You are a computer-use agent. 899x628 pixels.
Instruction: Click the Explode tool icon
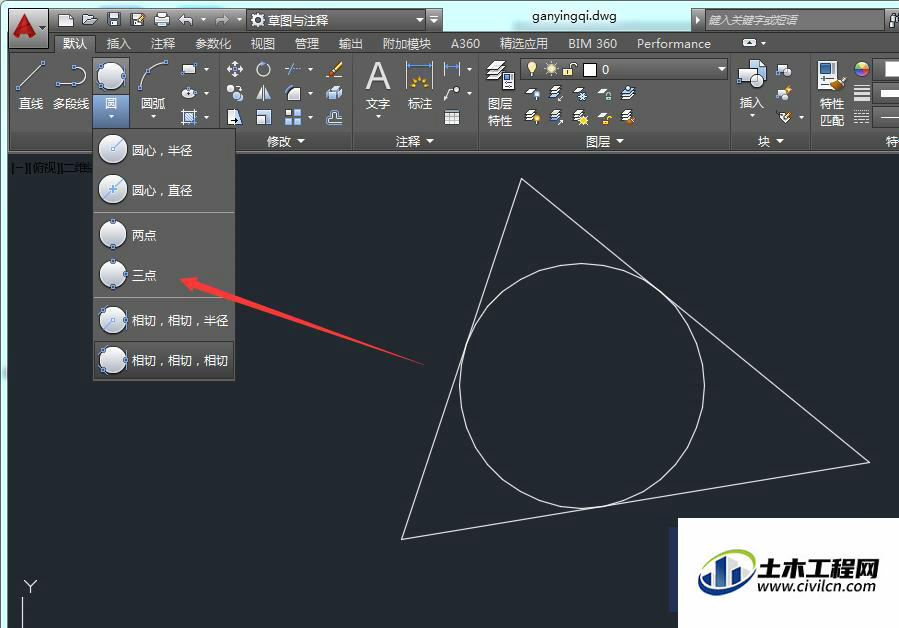pyautogui.click(x=334, y=93)
